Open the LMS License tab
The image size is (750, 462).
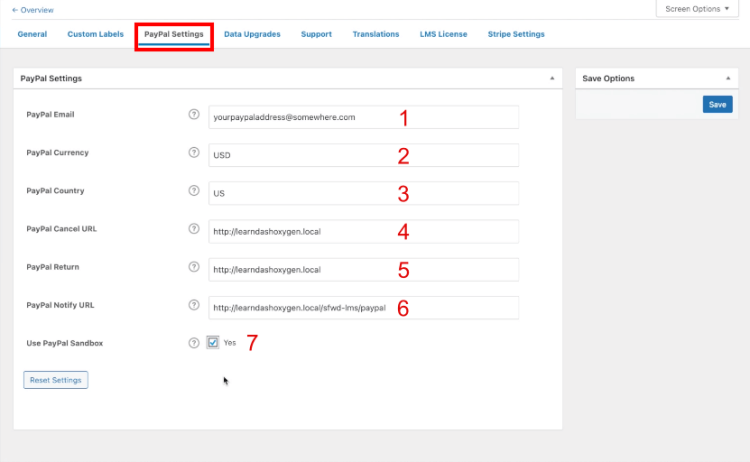point(443,34)
